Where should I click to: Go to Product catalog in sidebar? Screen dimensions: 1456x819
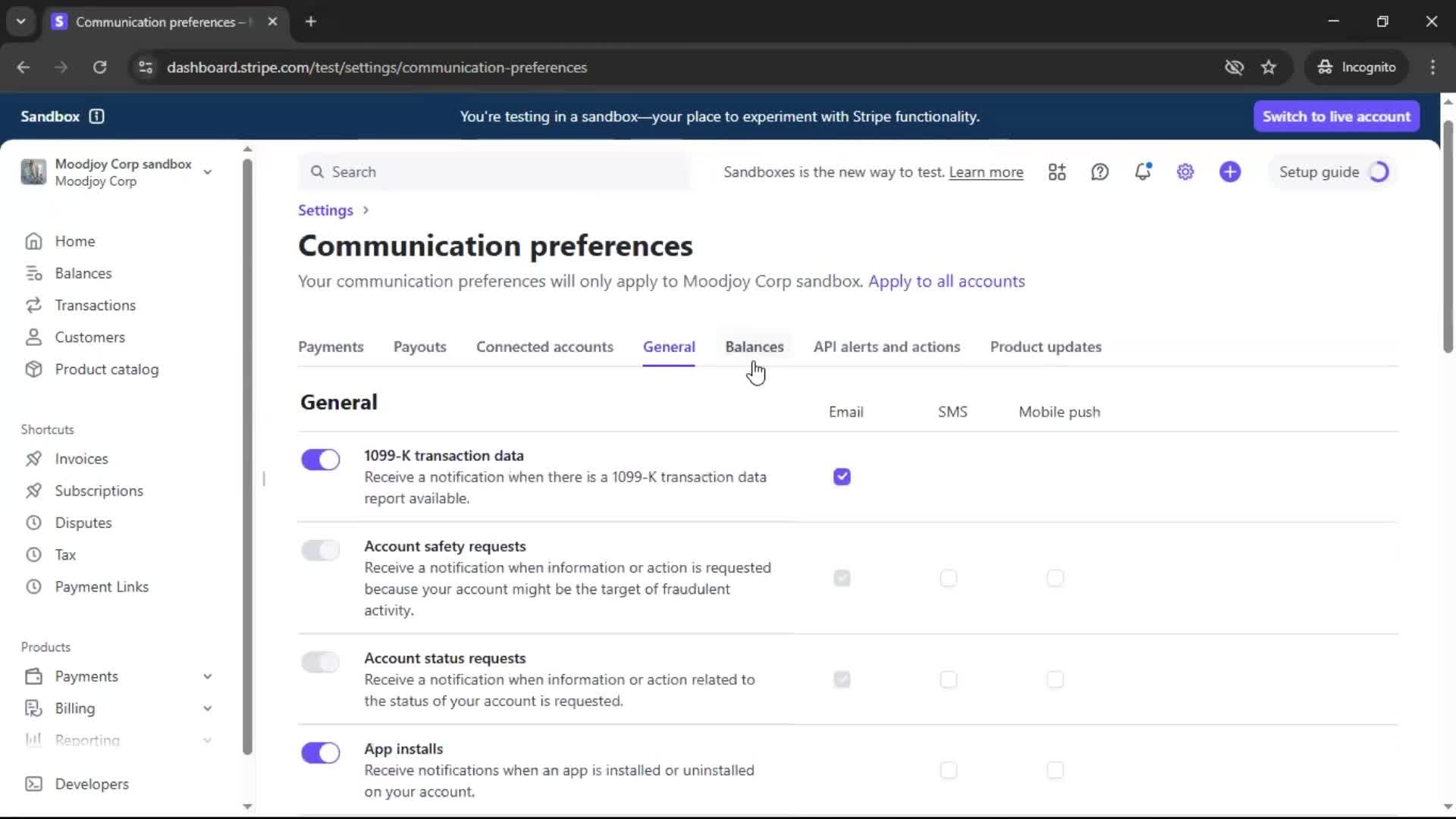tap(106, 369)
